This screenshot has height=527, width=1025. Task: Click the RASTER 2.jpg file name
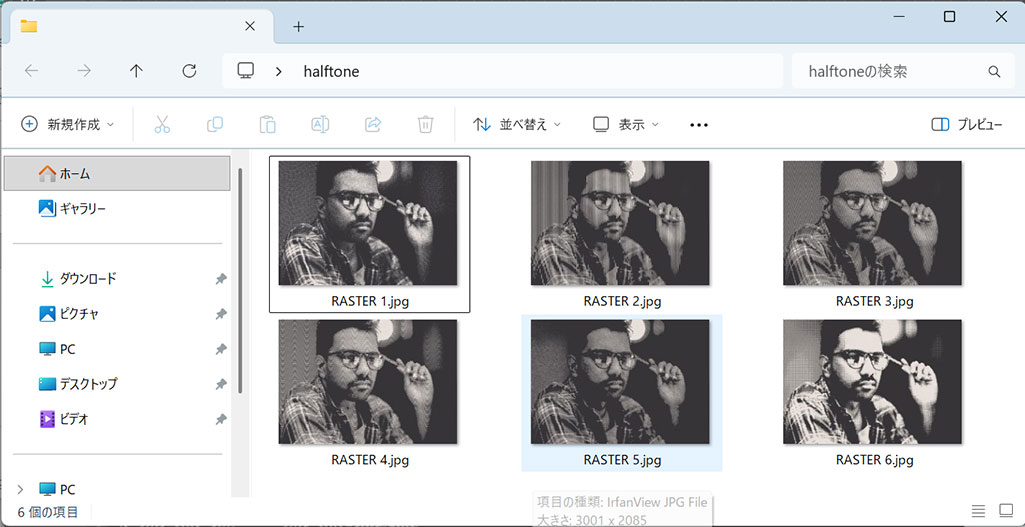pyautogui.click(x=622, y=301)
